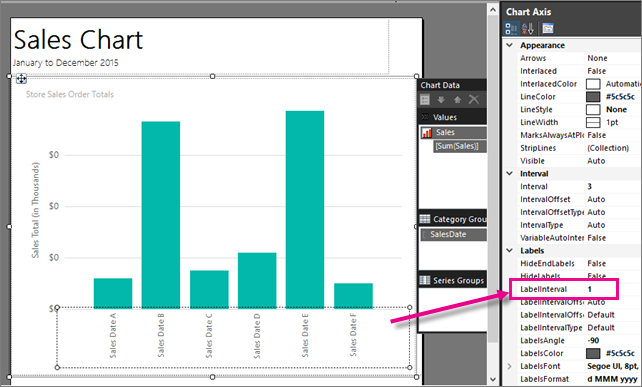
Task: Click the Values sigma icon
Action: pyautogui.click(x=425, y=117)
